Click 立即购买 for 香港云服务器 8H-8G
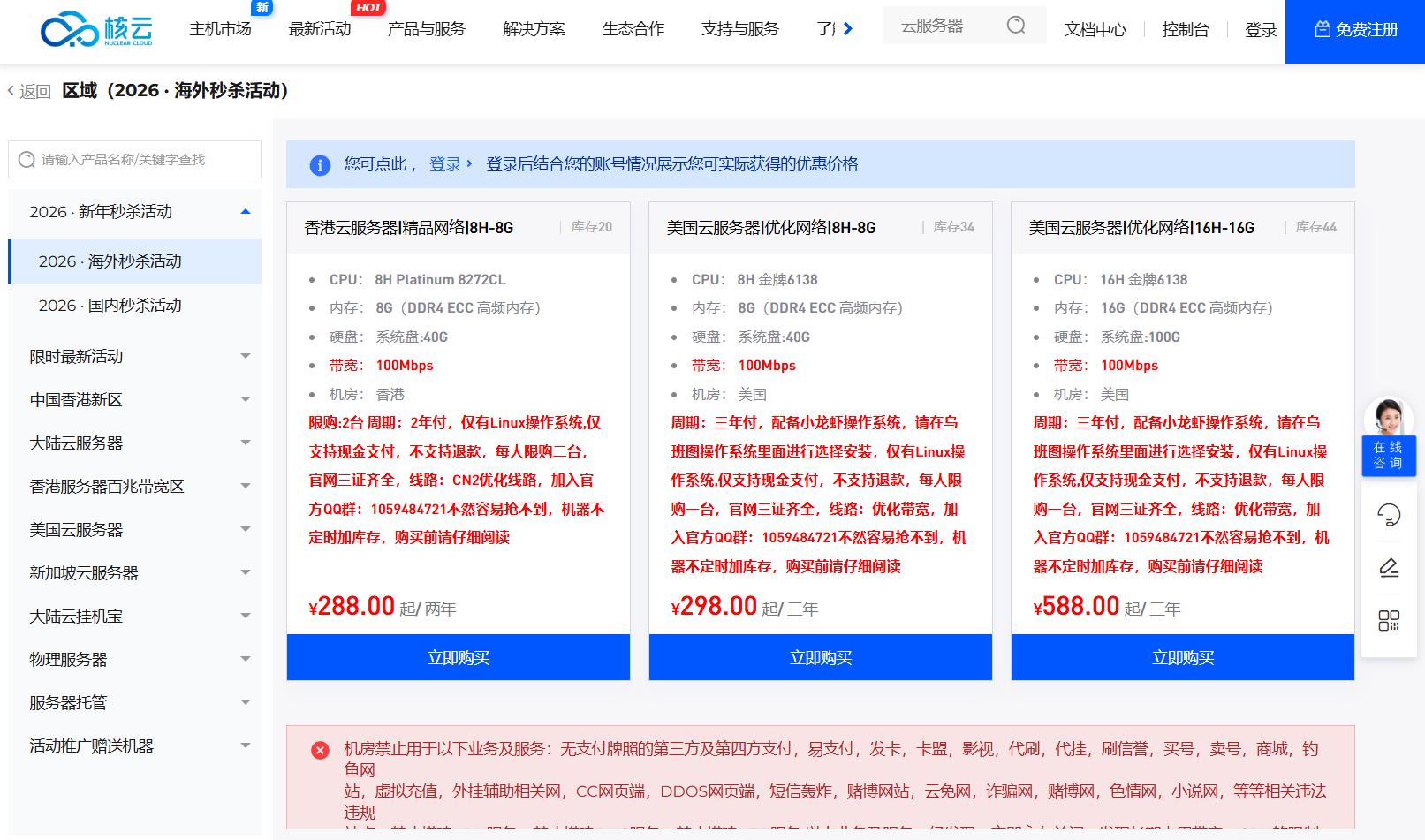This screenshot has width=1425, height=840. coord(459,657)
